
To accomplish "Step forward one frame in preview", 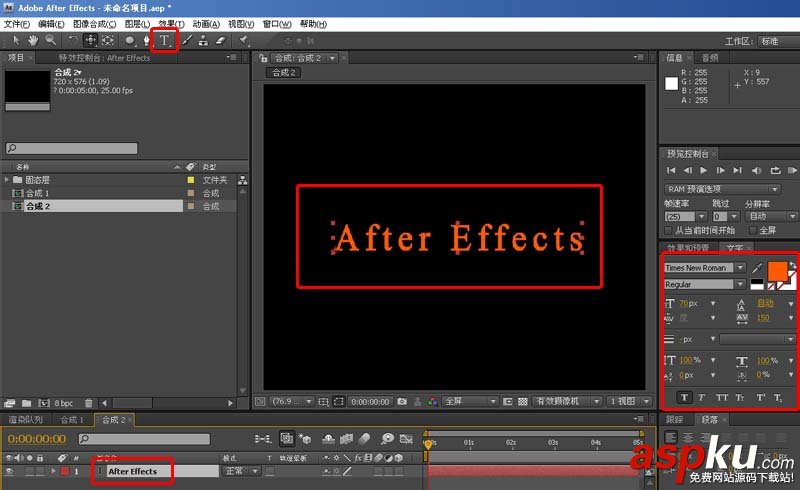I will 720,170.
